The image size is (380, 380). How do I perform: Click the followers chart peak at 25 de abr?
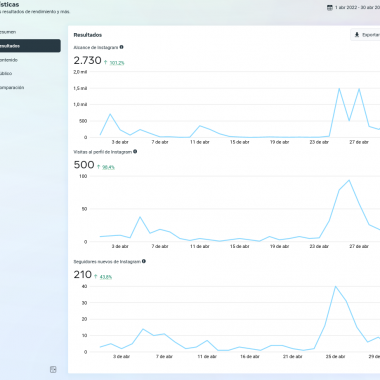click(x=335, y=286)
